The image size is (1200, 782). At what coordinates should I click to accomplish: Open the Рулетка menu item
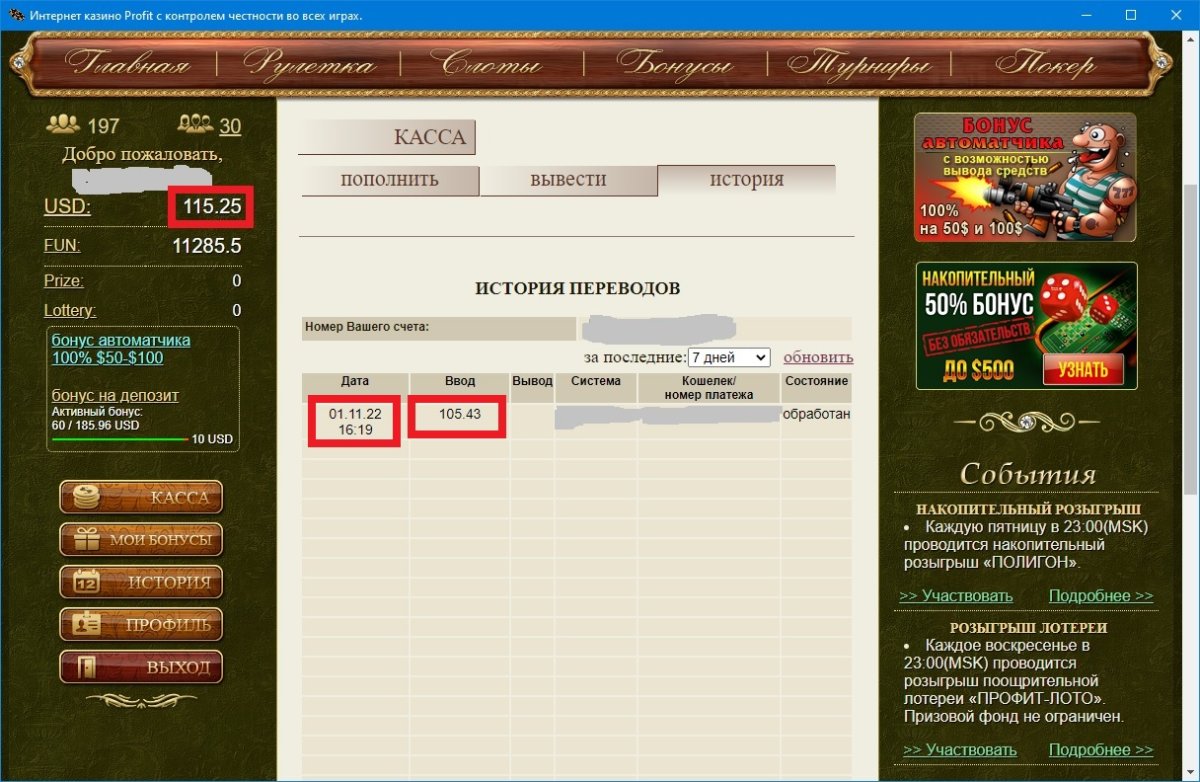pos(308,65)
